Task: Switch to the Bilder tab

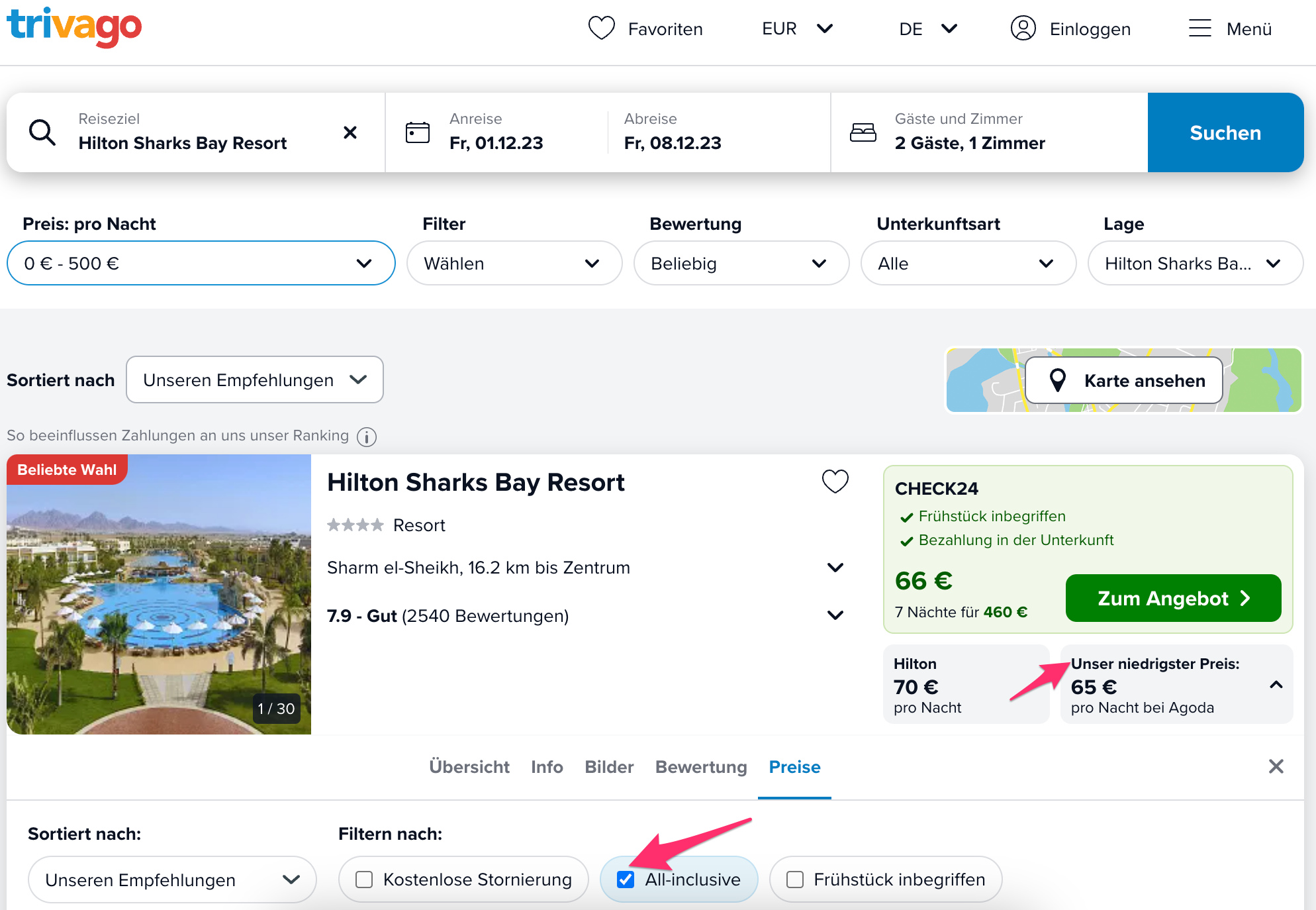Action: click(x=609, y=766)
